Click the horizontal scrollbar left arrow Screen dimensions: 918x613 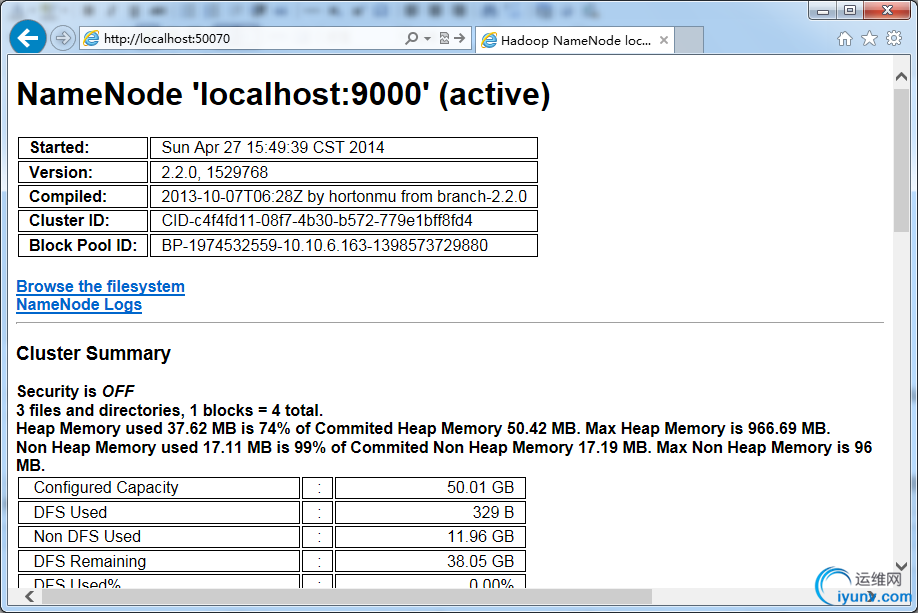[x=29, y=597]
